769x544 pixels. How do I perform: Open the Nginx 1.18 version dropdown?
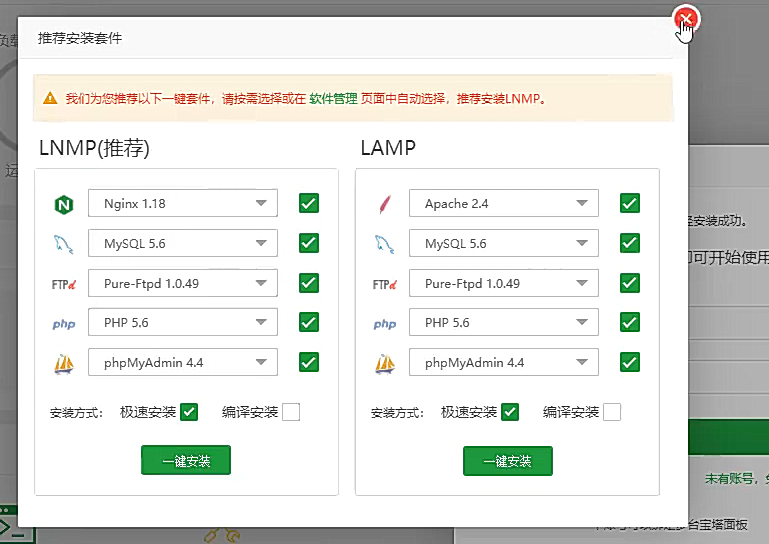click(x=183, y=203)
